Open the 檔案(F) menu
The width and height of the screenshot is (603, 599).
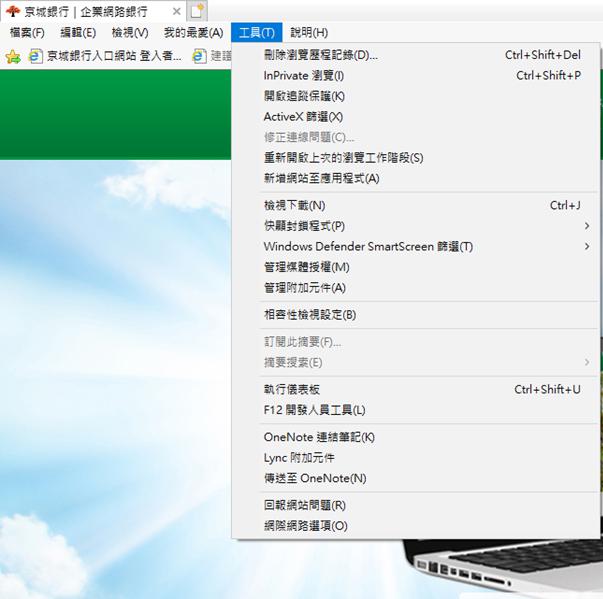point(27,33)
